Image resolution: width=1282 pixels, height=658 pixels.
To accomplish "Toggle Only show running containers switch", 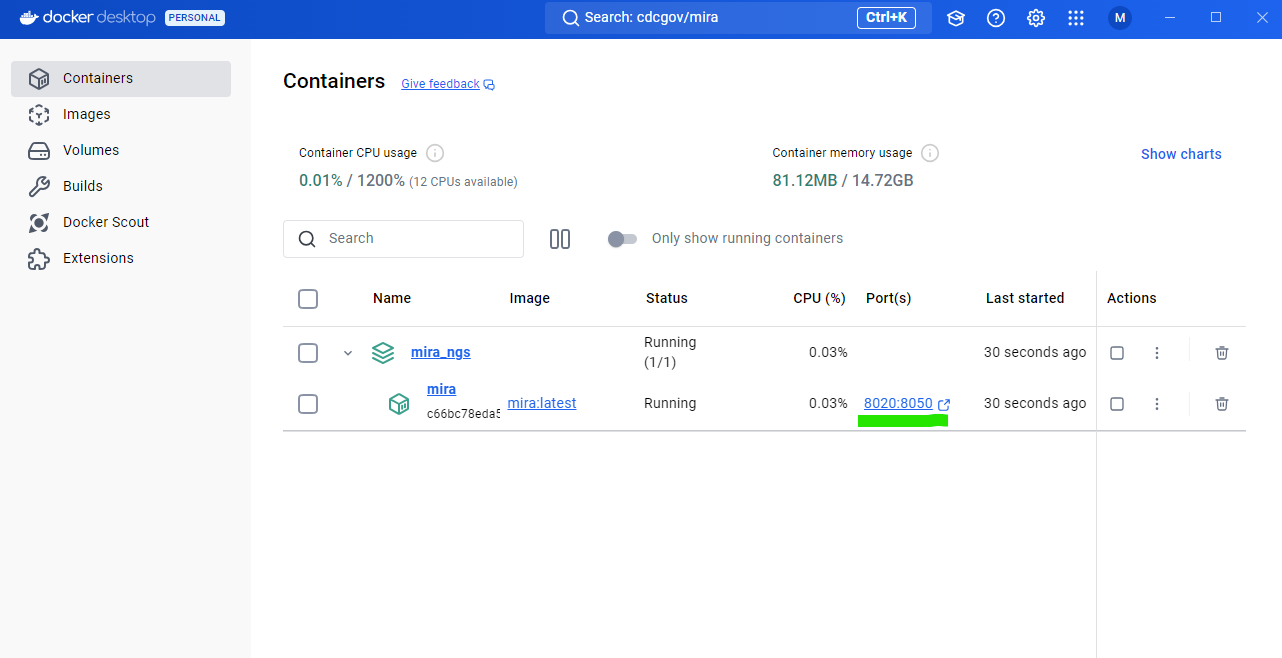I will pyautogui.click(x=622, y=239).
